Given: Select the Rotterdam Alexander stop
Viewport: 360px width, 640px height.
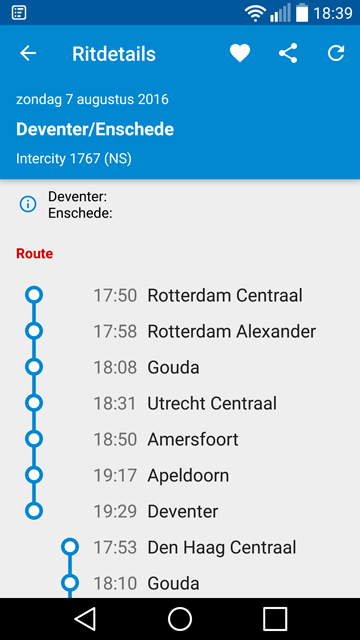Looking at the screenshot, I should (x=180, y=331).
